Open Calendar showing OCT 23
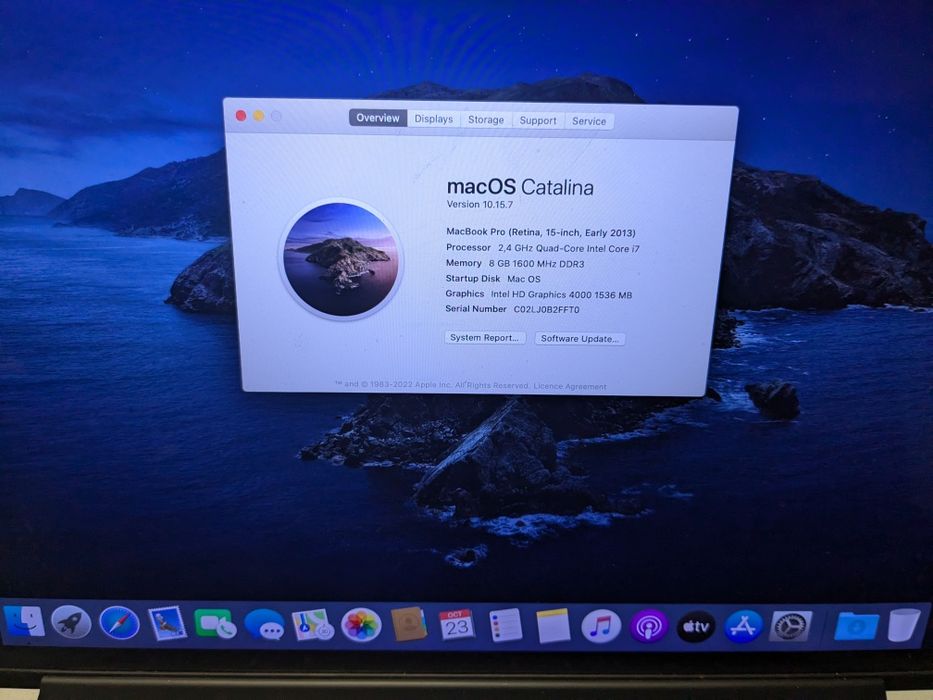 click(x=456, y=624)
